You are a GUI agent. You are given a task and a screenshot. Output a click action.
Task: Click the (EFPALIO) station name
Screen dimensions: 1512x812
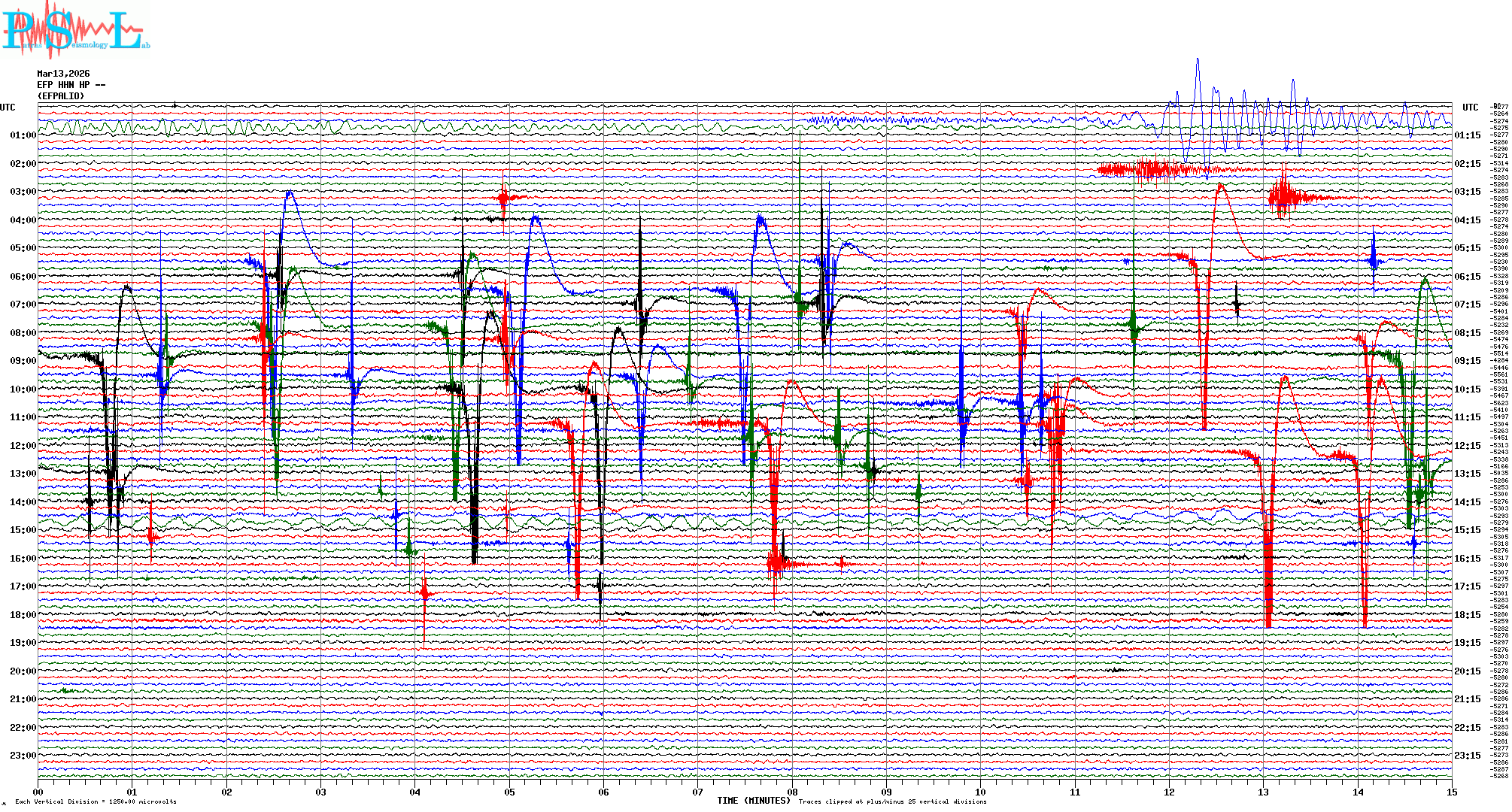(x=61, y=96)
